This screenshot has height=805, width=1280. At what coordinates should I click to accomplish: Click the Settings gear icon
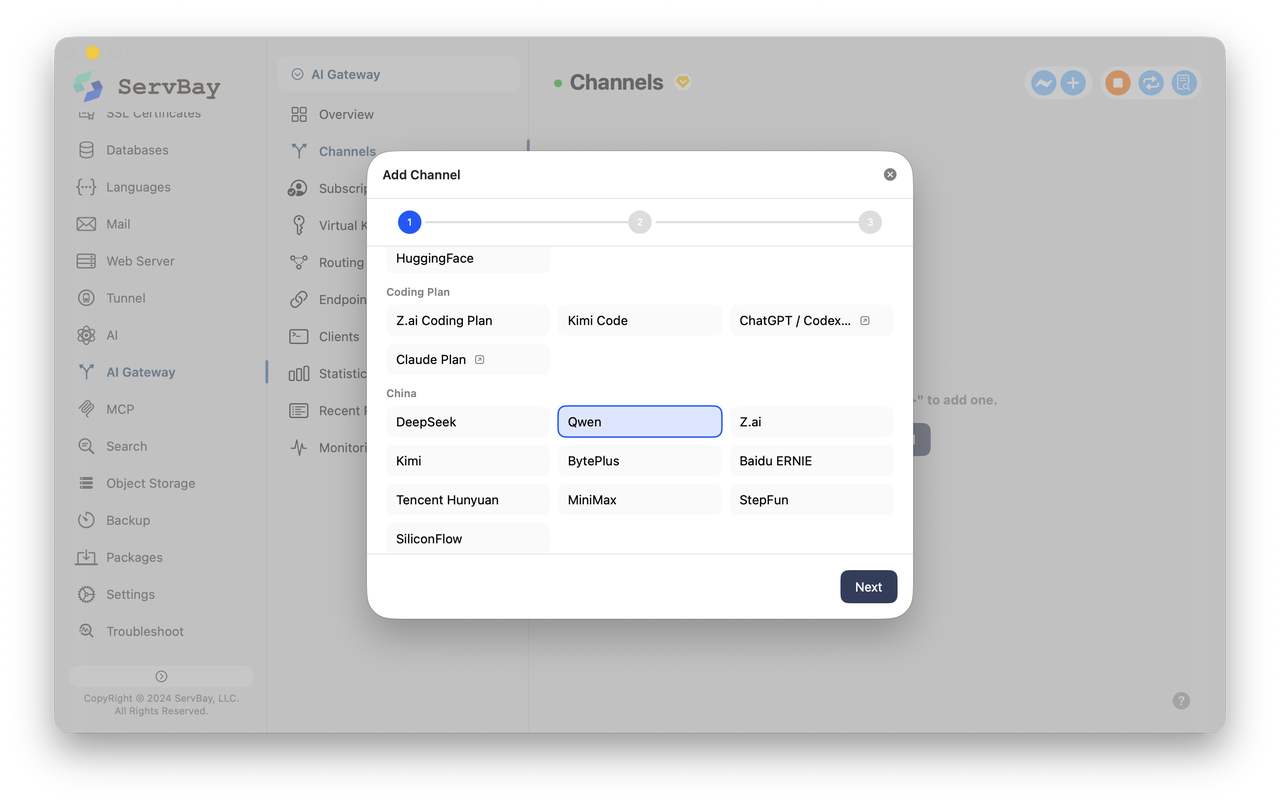pos(87,594)
